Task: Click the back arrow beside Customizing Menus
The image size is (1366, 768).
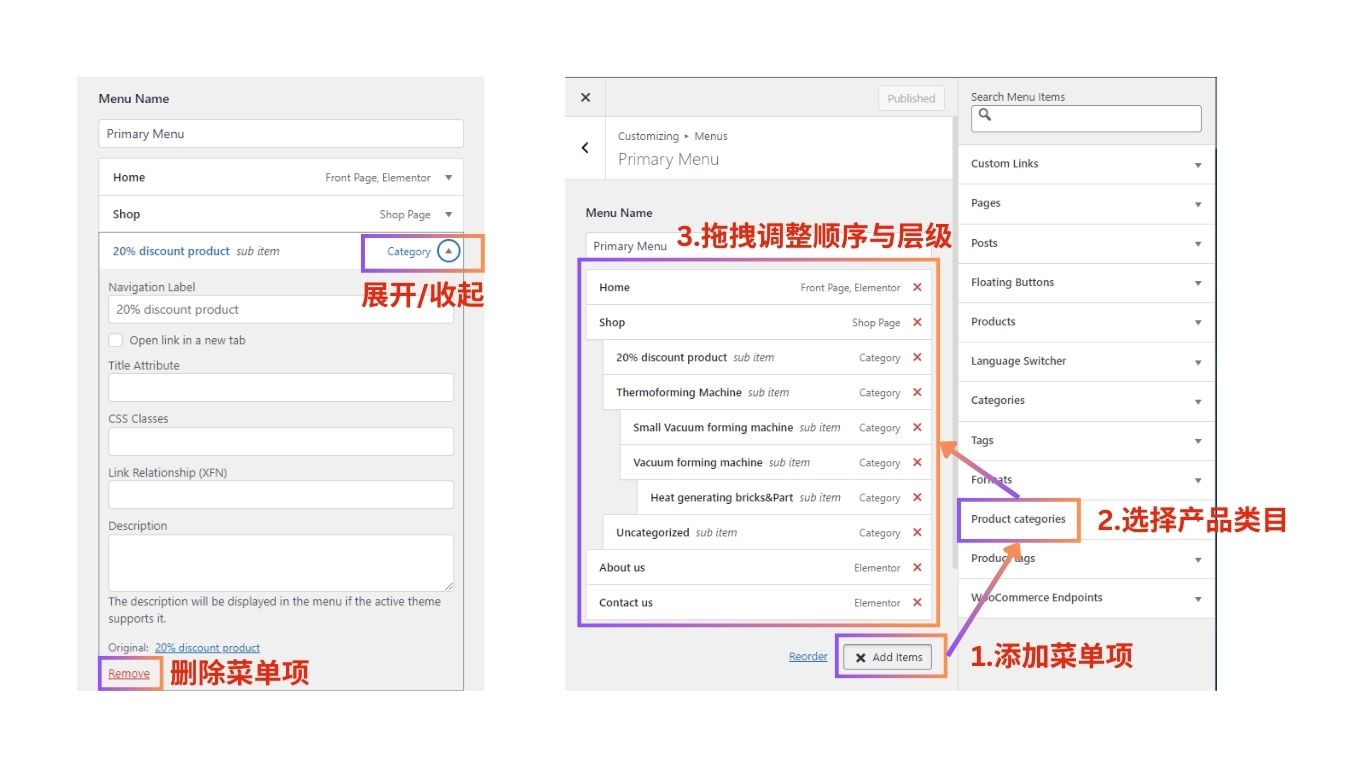Action: pos(585,148)
